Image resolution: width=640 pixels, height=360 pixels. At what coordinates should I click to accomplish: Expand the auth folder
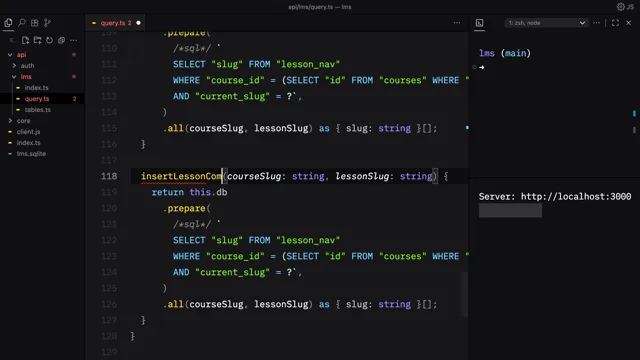tap(27, 66)
